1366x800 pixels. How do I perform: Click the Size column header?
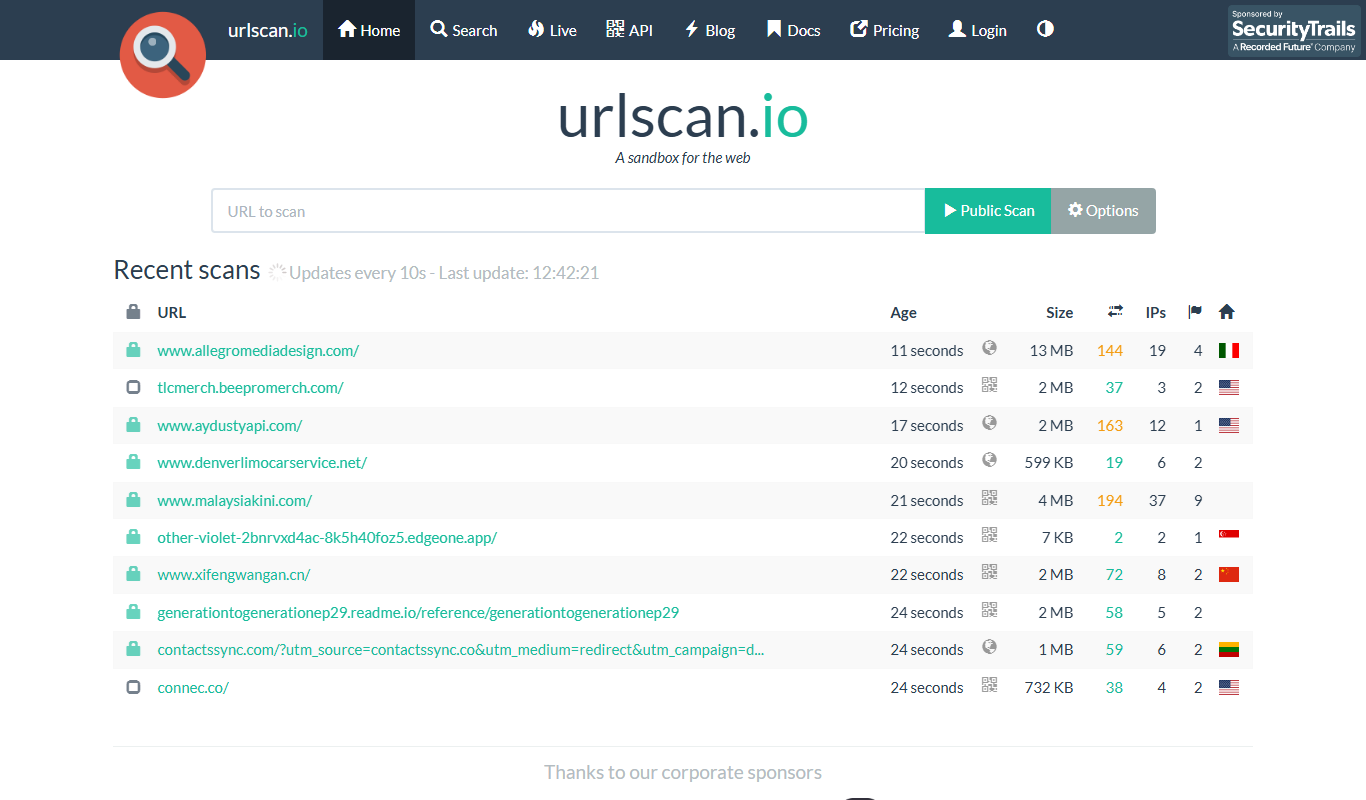click(x=1059, y=313)
